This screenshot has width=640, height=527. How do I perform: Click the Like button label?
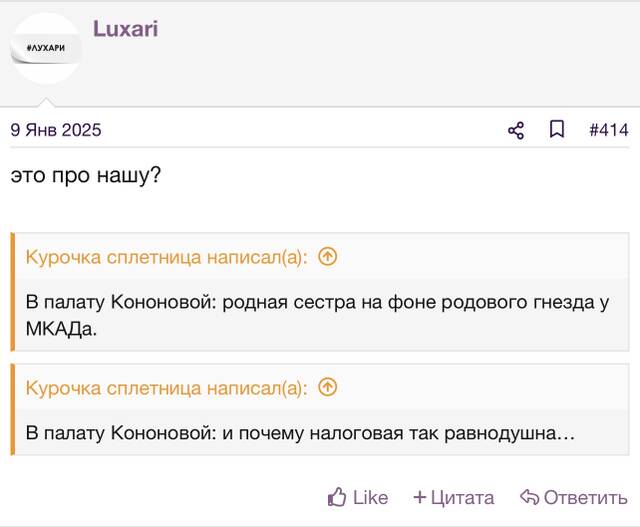(370, 498)
